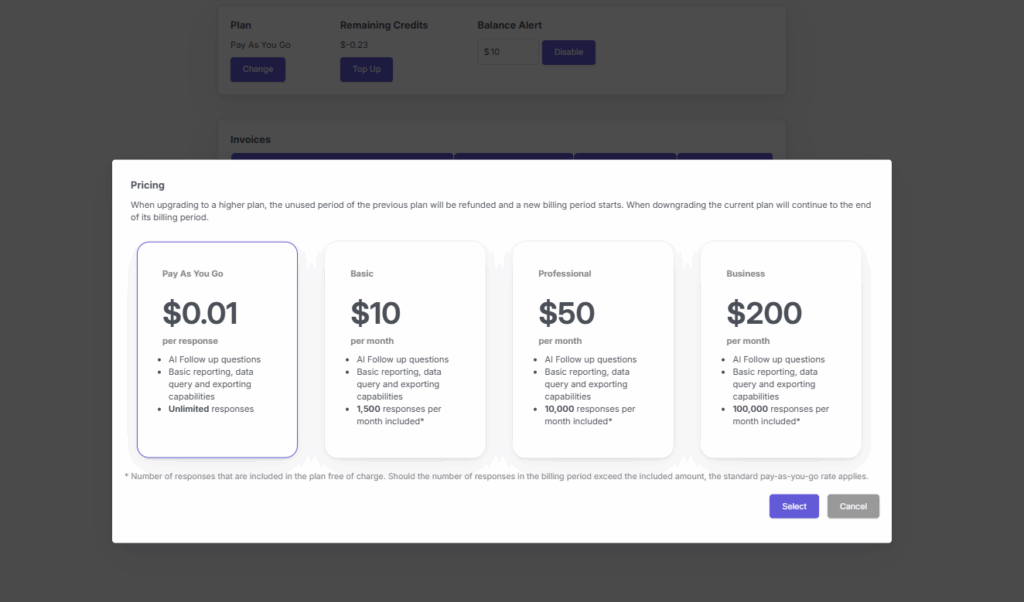The height and width of the screenshot is (602, 1024).
Task: Click the Pricing dialog heading
Action: [148, 185]
